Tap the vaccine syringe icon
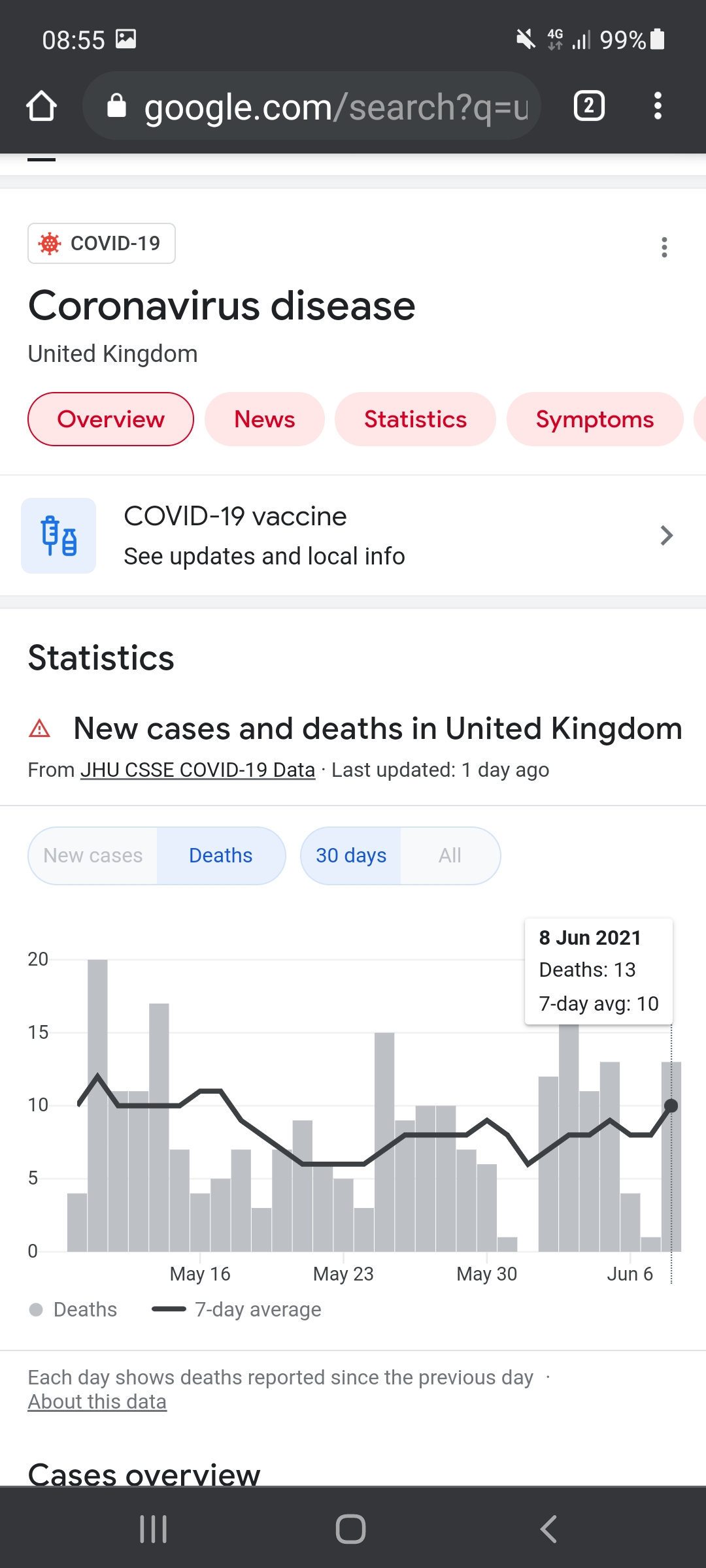 59,536
